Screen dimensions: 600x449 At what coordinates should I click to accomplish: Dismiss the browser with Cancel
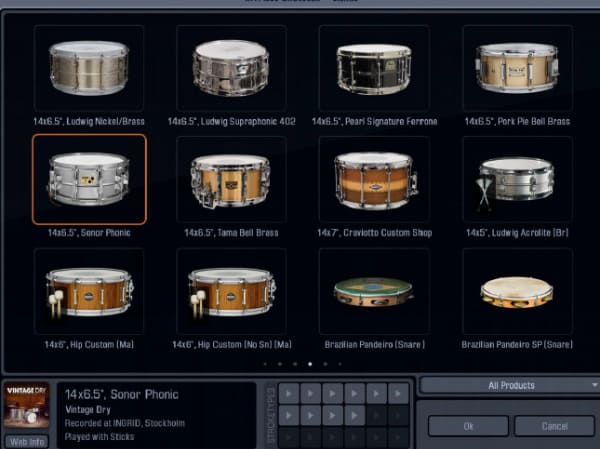point(554,426)
